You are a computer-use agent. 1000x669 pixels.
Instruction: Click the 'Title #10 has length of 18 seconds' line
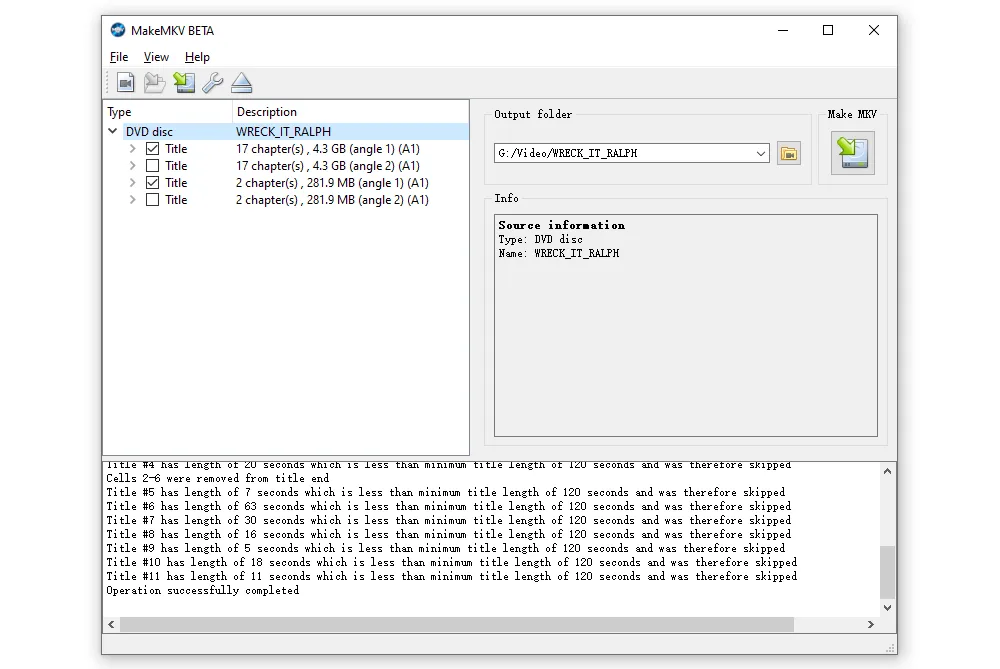452,562
